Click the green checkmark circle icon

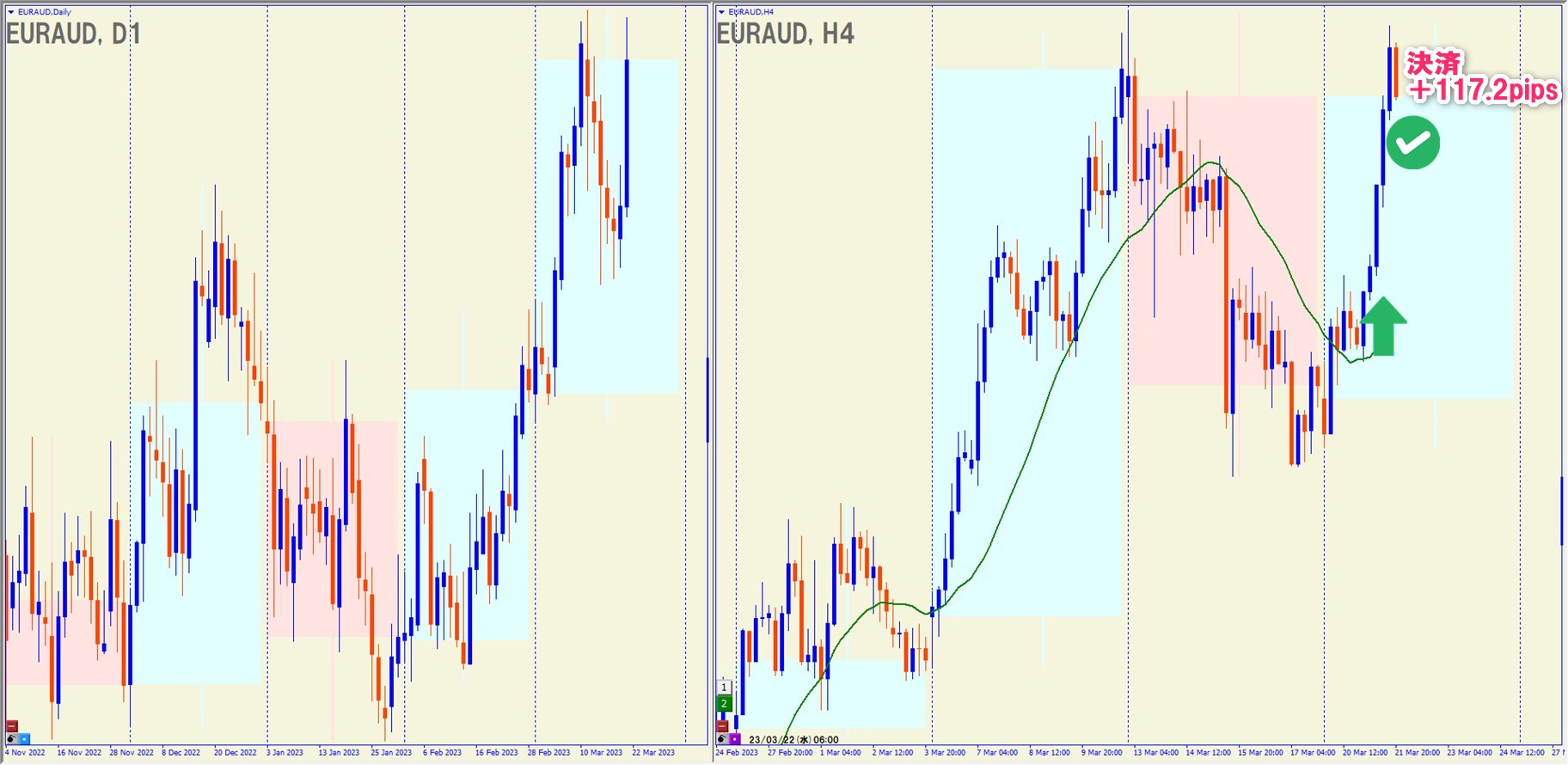pyautogui.click(x=1412, y=143)
